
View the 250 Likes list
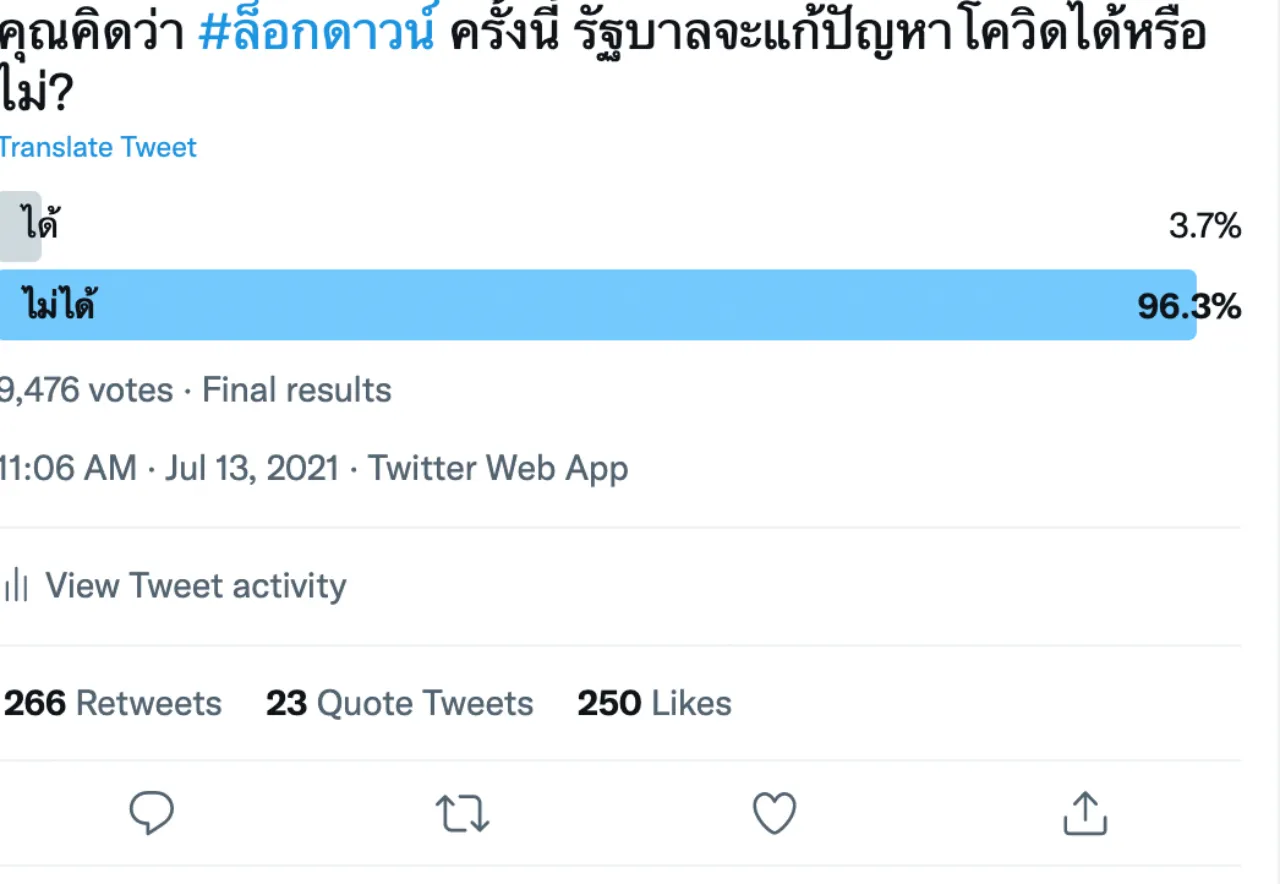(x=654, y=703)
